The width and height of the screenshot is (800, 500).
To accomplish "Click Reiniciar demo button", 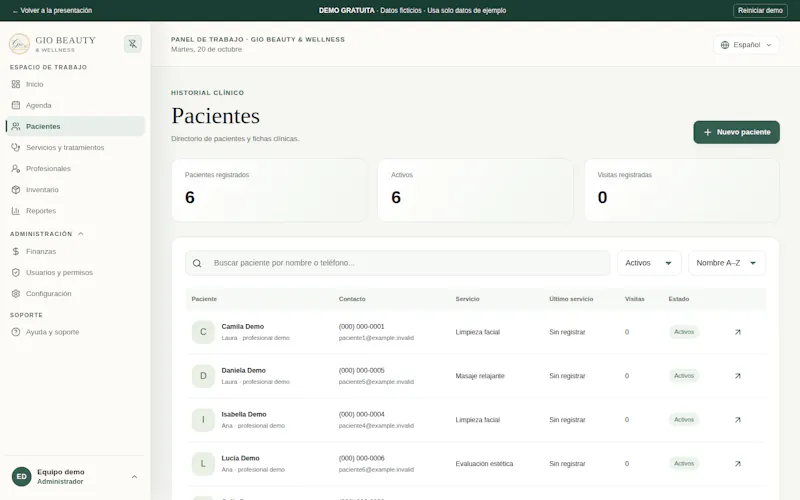I will [x=760, y=10].
